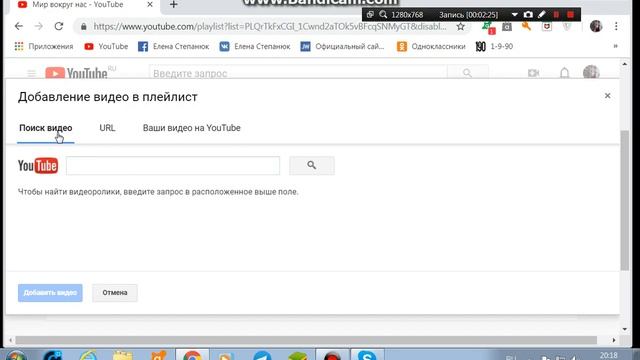The width and height of the screenshot is (640, 360).
Task: Open Telegram from the taskbar
Action: coord(262,355)
